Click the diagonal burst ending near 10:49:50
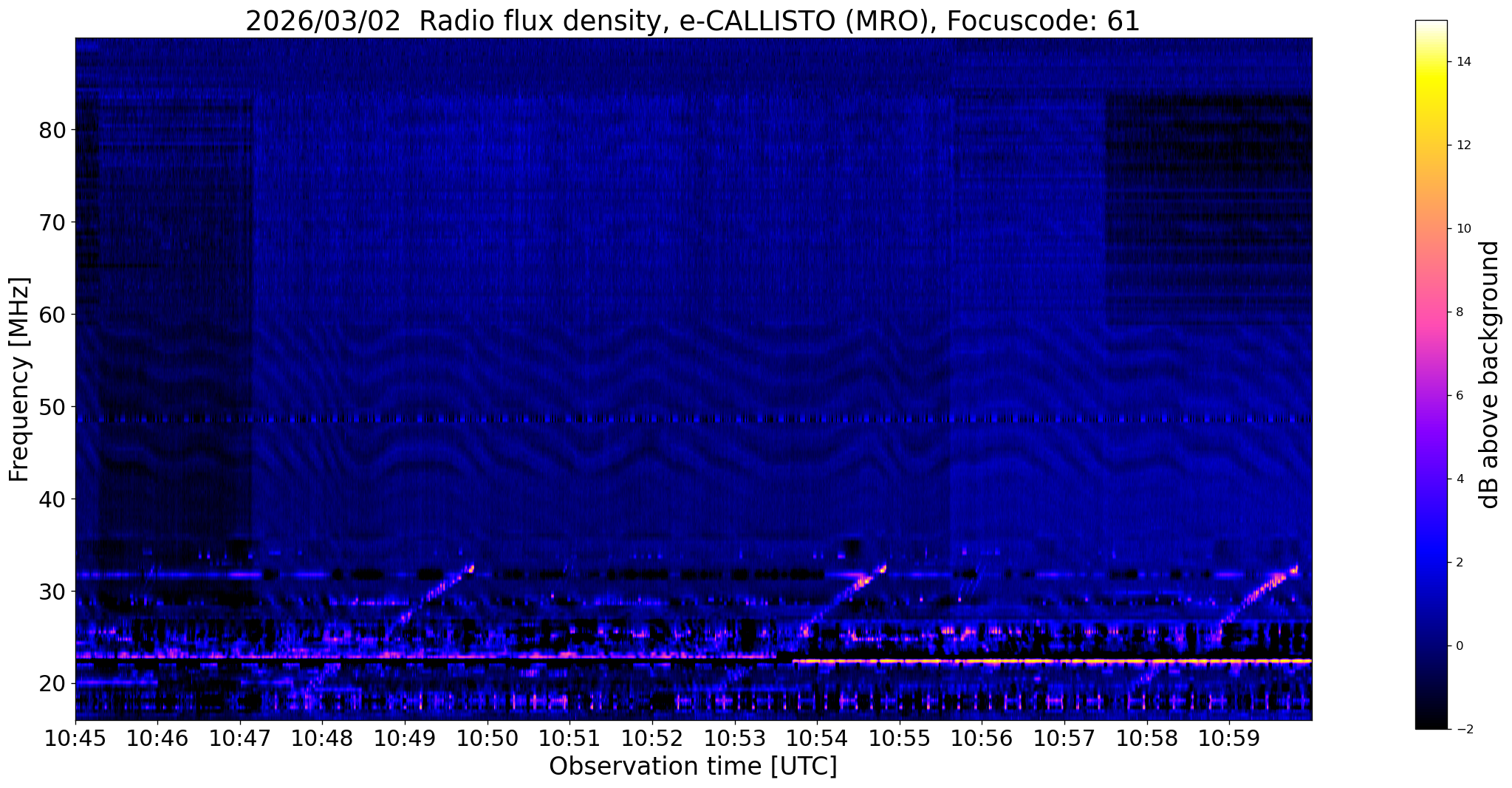The height and width of the screenshot is (788, 1512). (x=432, y=597)
